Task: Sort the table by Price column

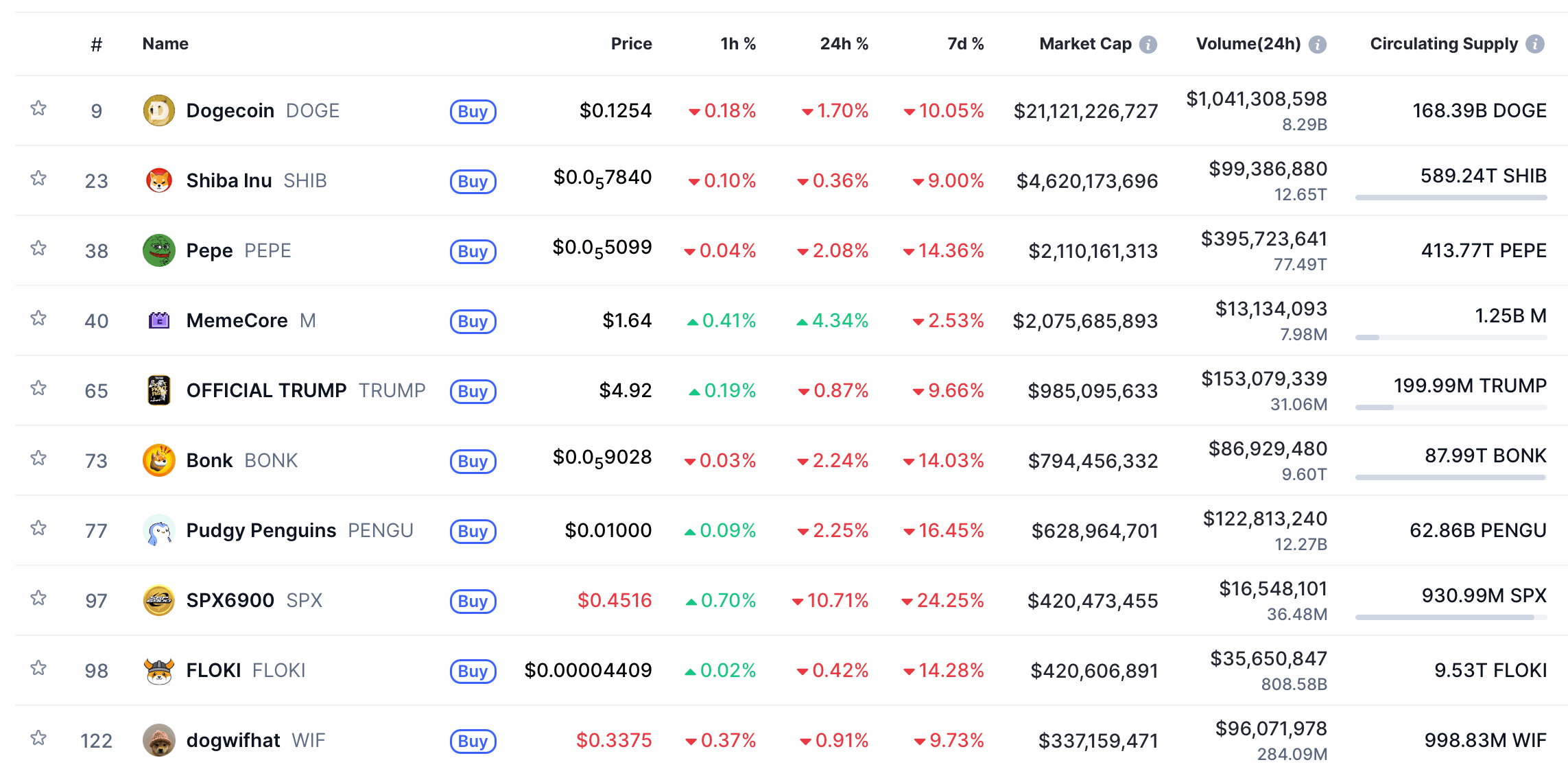Action: [631, 44]
